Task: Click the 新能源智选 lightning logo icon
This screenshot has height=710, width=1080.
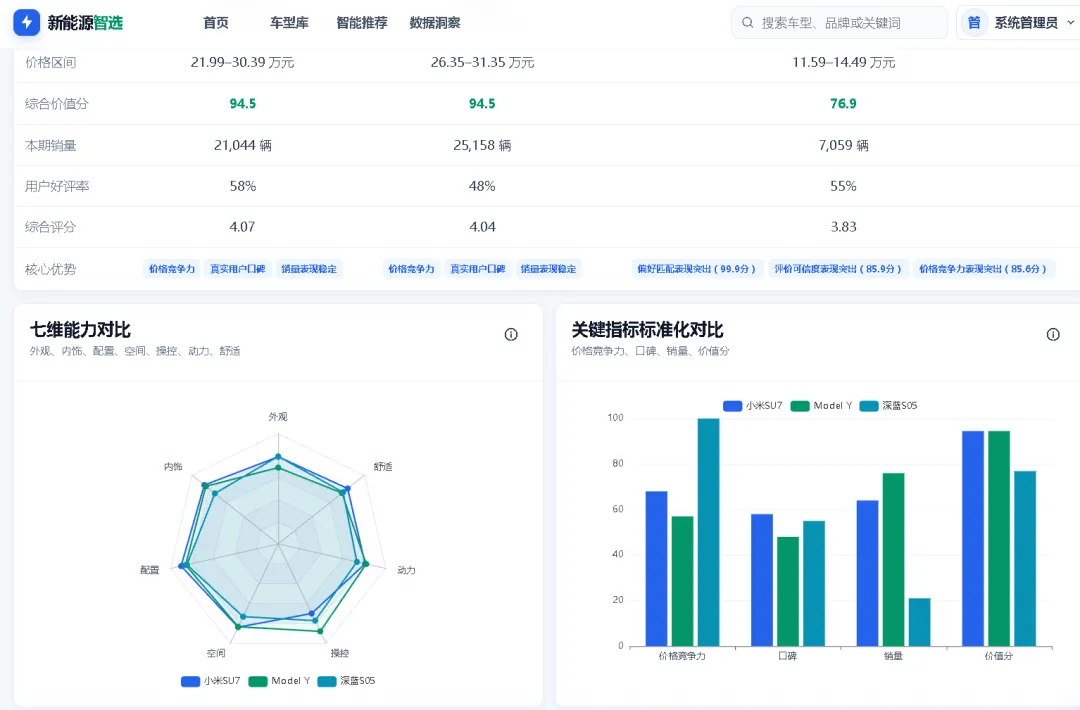Action: [x=27, y=23]
